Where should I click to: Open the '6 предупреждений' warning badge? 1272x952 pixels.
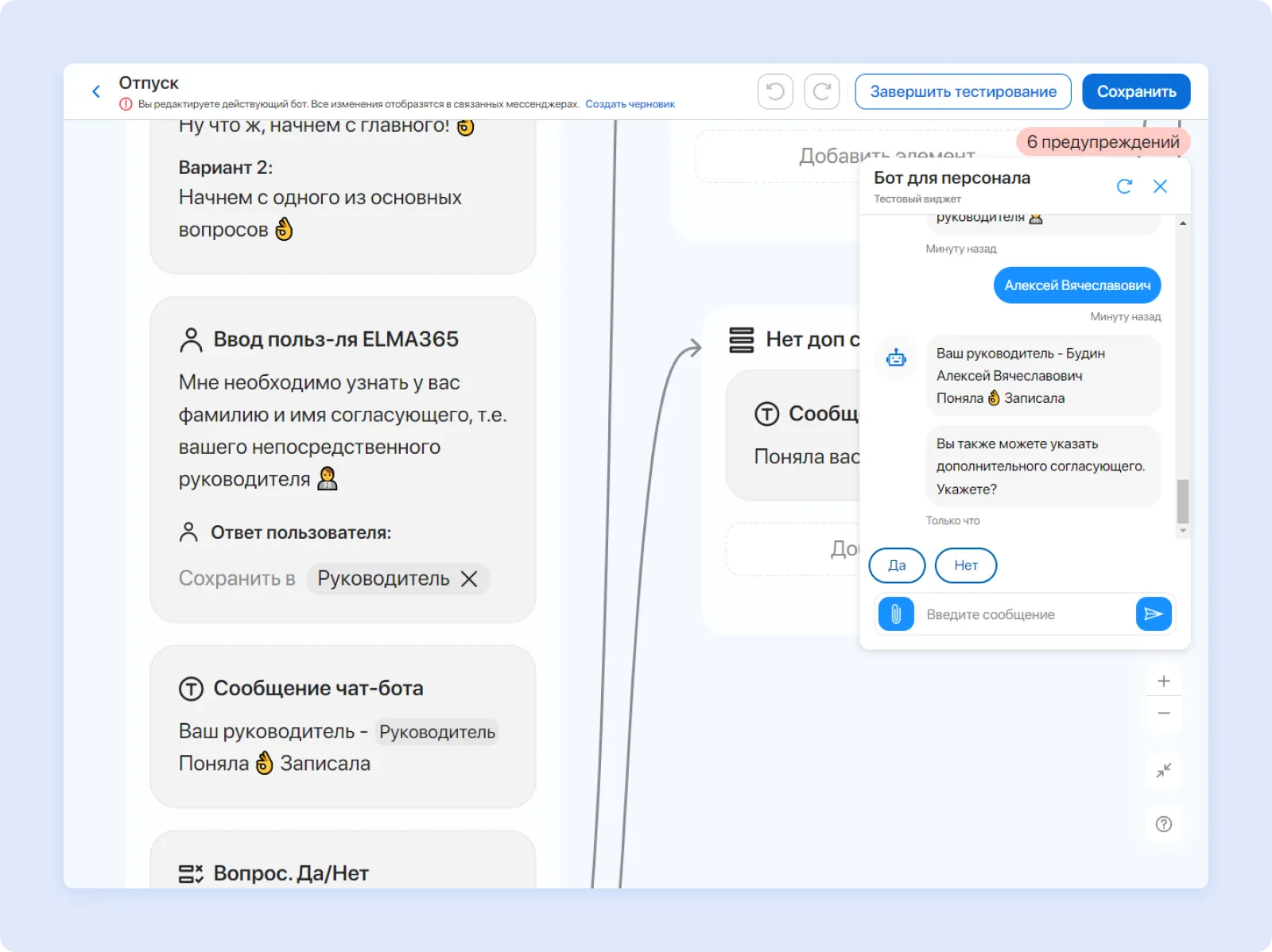[1103, 142]
